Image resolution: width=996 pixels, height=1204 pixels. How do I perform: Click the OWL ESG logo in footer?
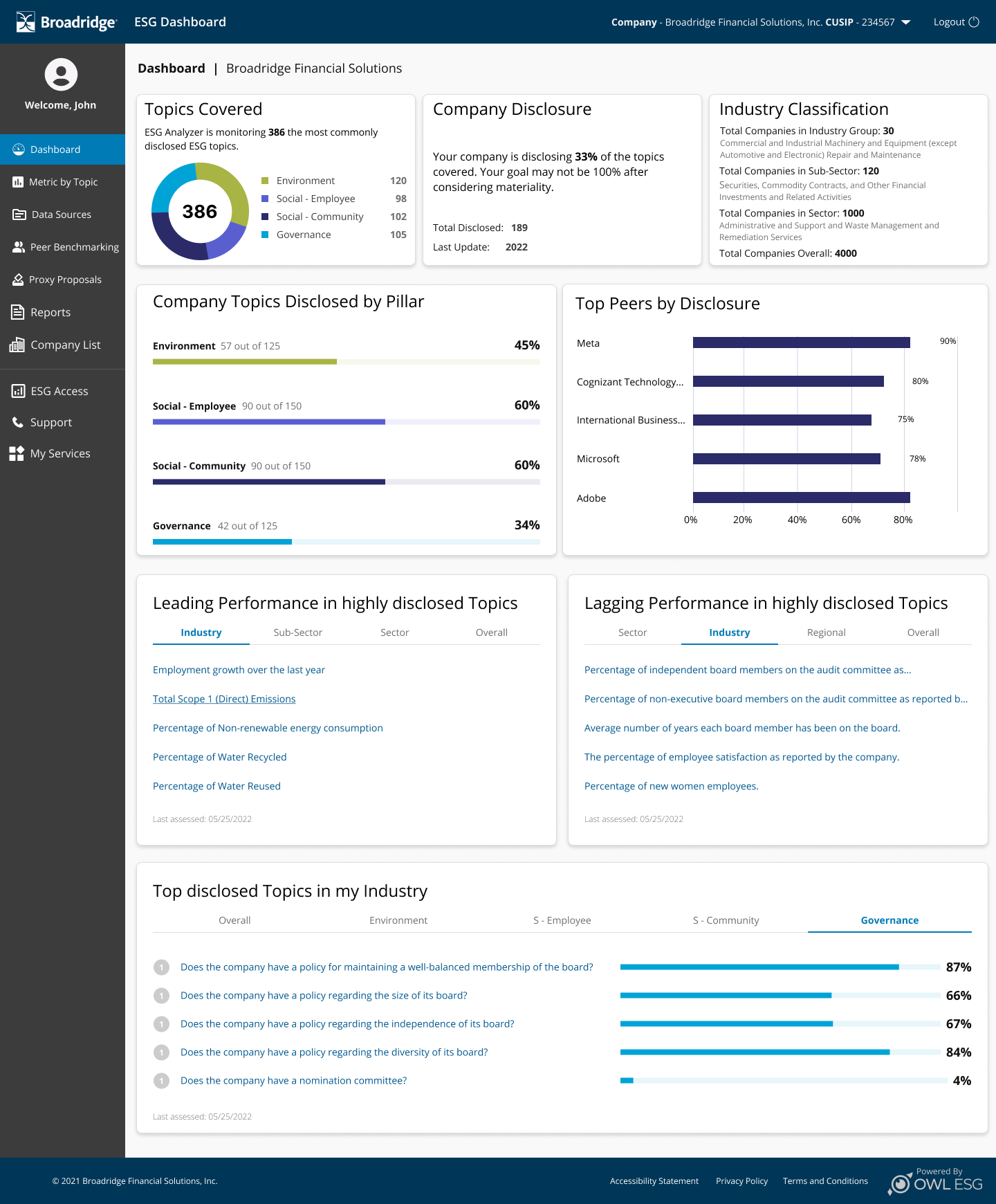click(x=935, y=1181)
